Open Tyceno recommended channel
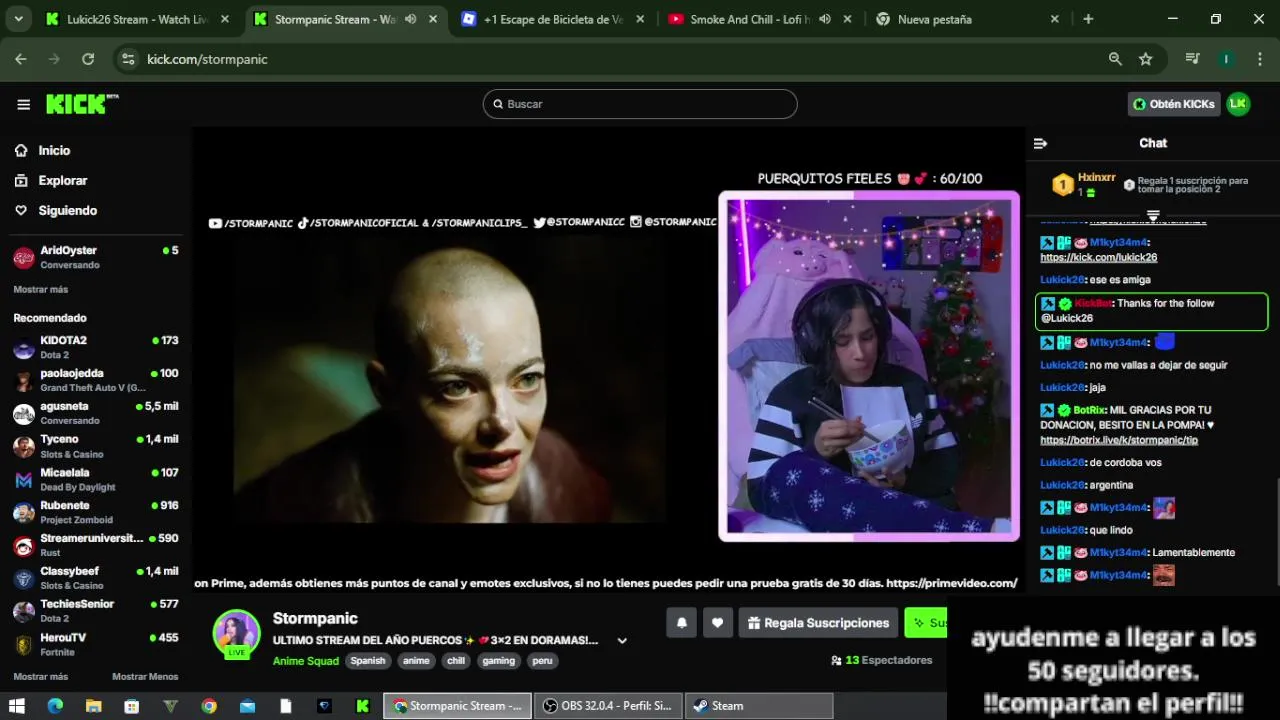 [x=96, y=446]
